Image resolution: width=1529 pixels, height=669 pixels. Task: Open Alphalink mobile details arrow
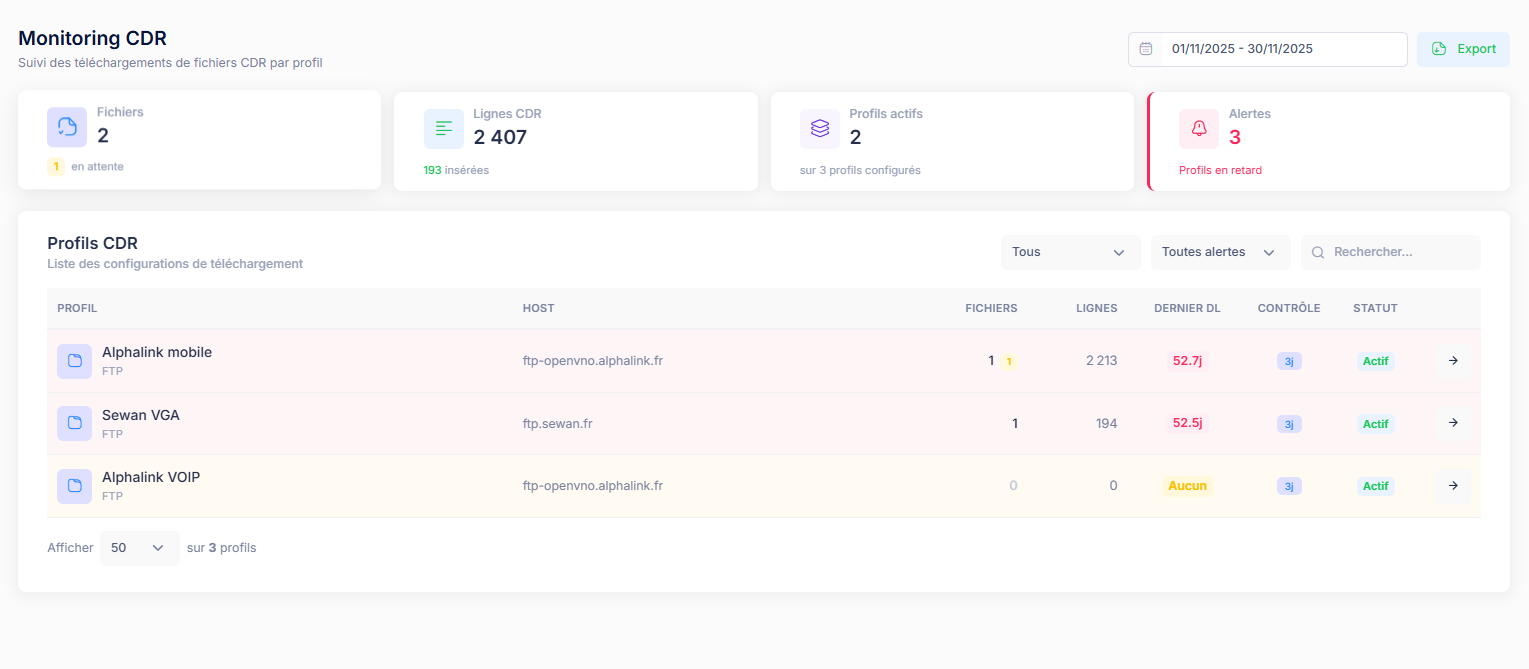(x=1453, y=361)
